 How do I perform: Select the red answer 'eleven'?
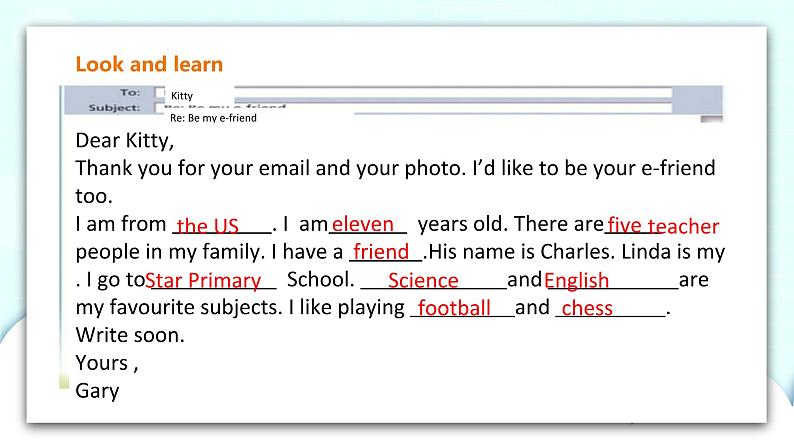click(363, 224)
